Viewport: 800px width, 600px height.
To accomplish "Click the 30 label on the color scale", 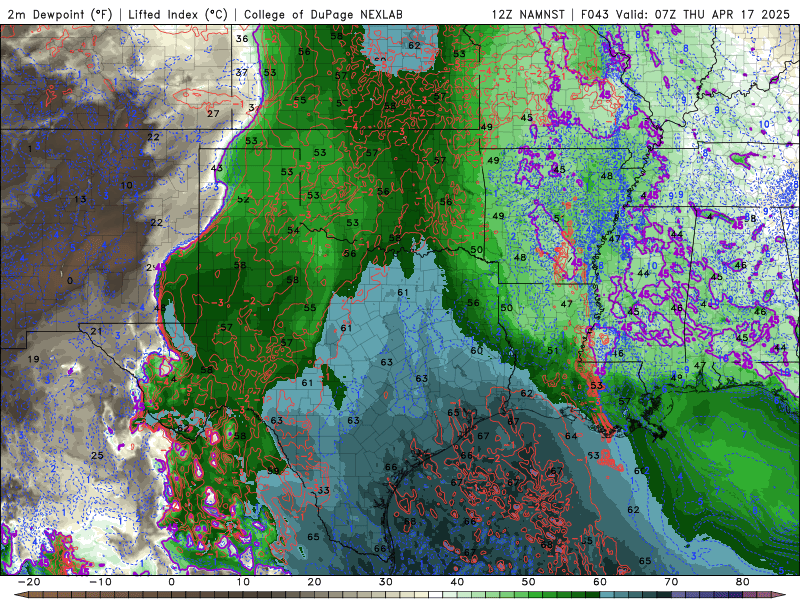I will [386, 582].
